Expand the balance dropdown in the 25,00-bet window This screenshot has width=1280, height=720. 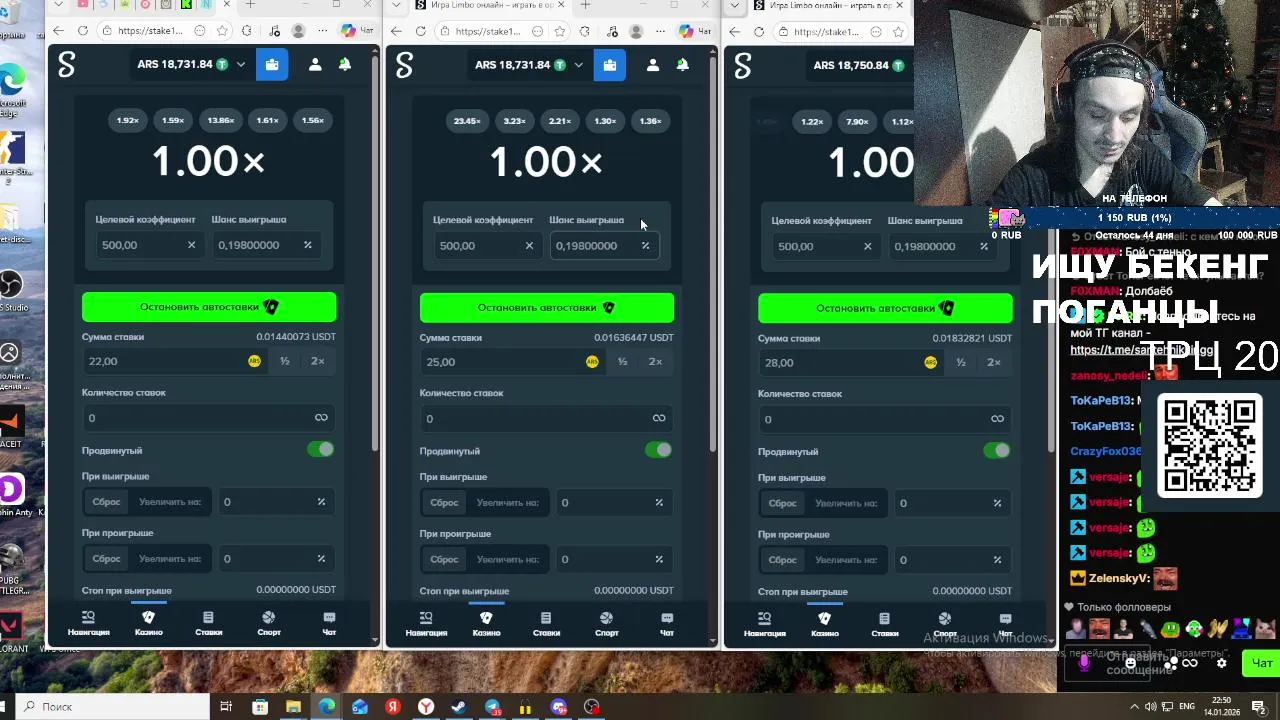pos(578,65)
